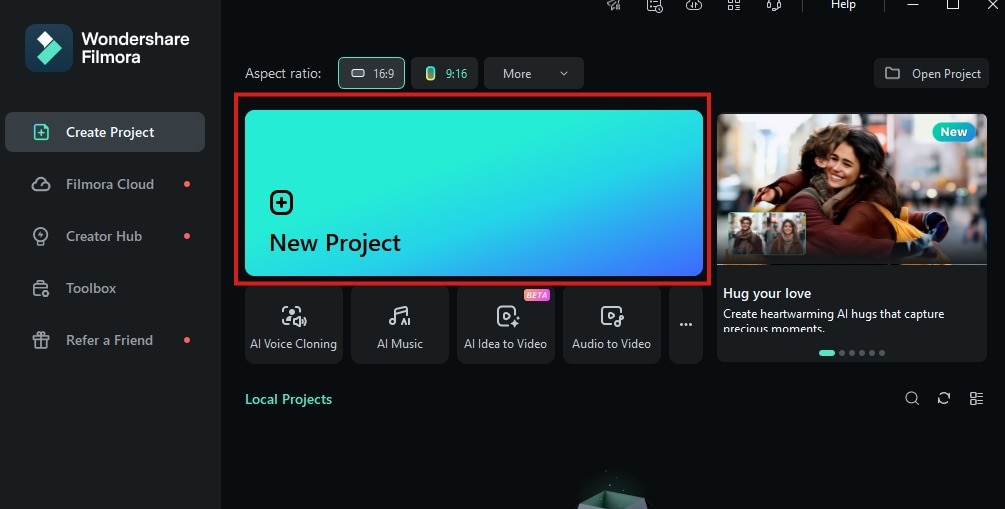The height and width of the screenshot is (509, 1005).
Task: Click the Open Project folder icon
Action: [892, 73]
